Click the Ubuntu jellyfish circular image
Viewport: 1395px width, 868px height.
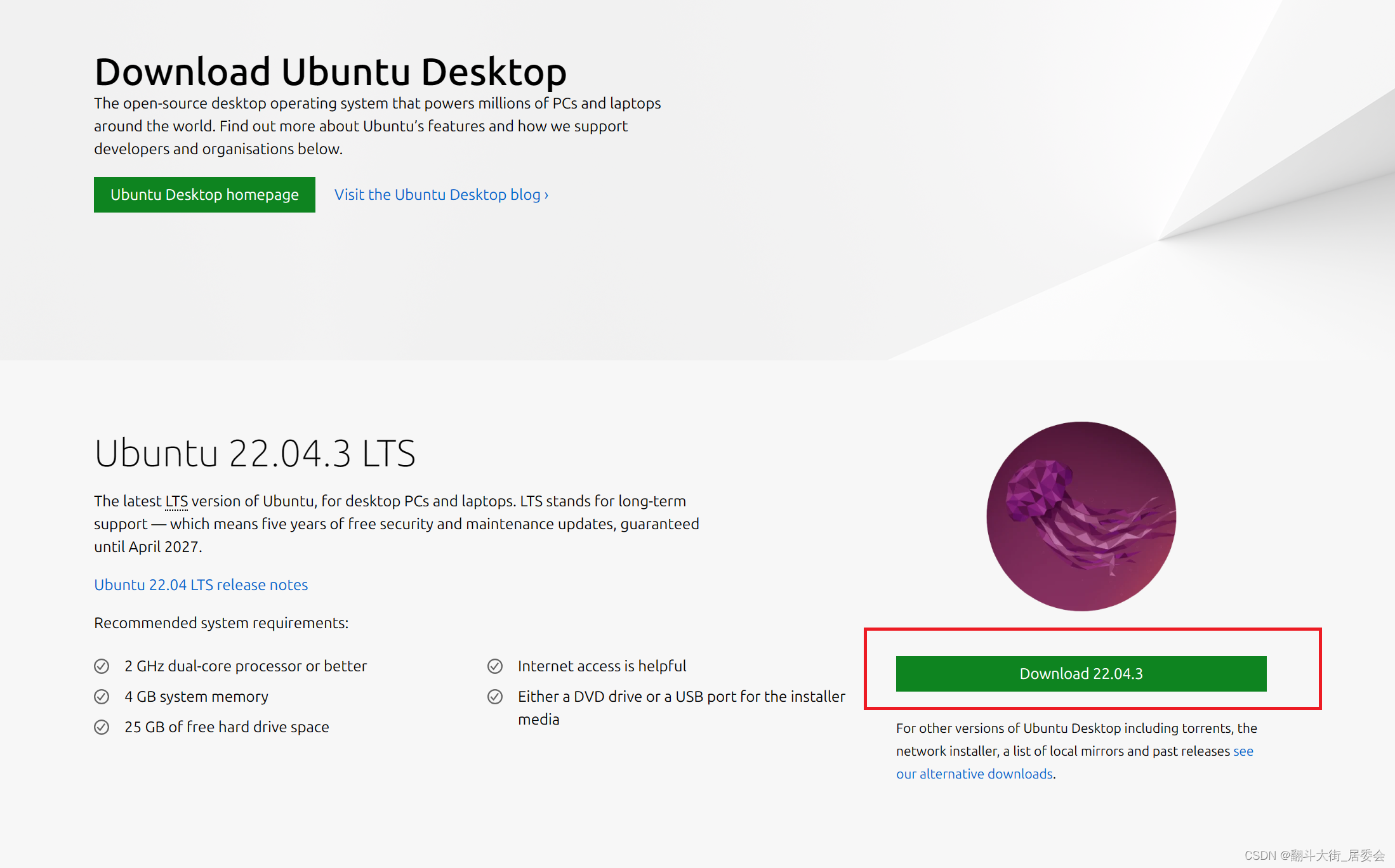tap(1081, 516)
